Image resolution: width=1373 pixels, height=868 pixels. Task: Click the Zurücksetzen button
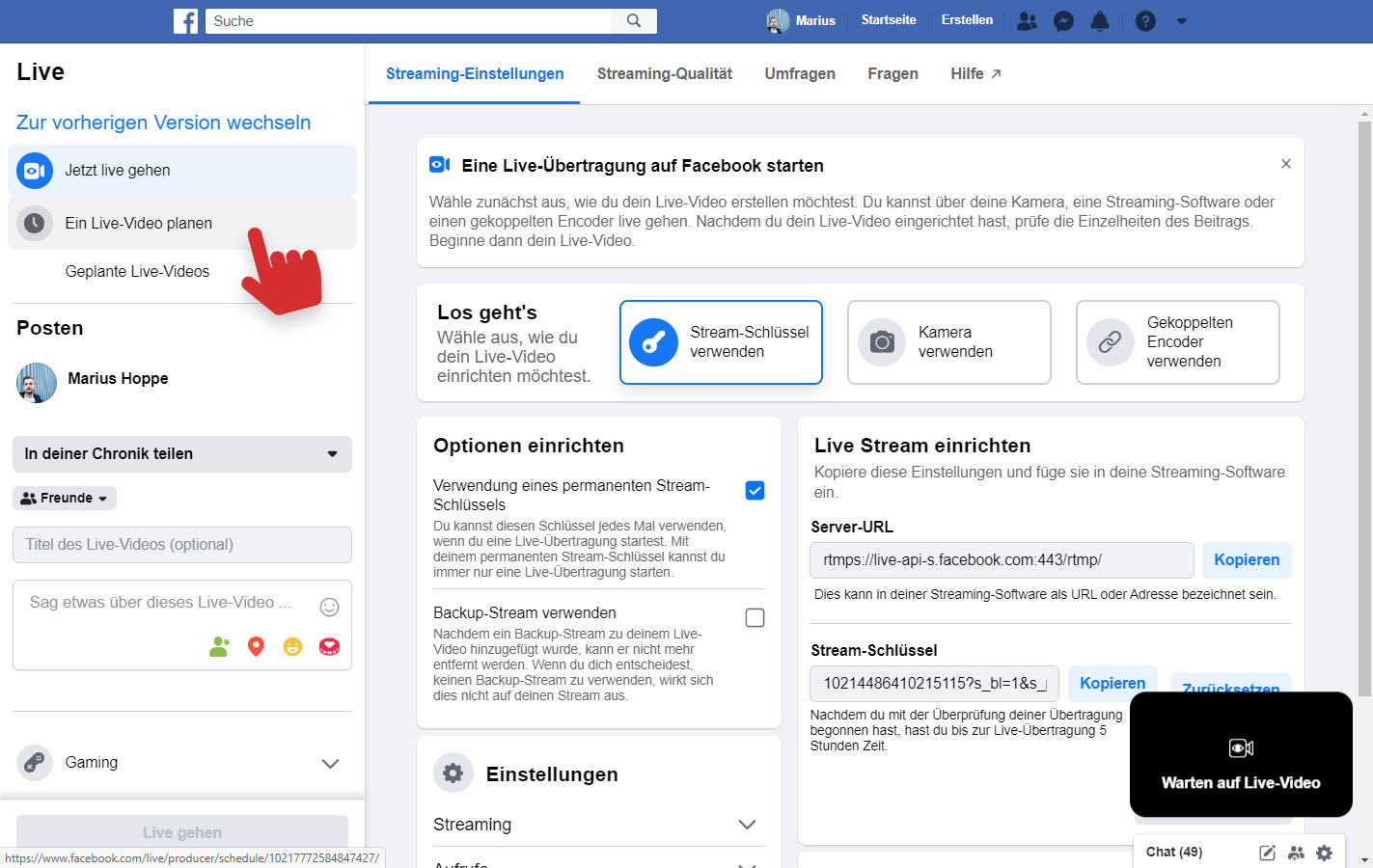click(x=1231, y=683)
